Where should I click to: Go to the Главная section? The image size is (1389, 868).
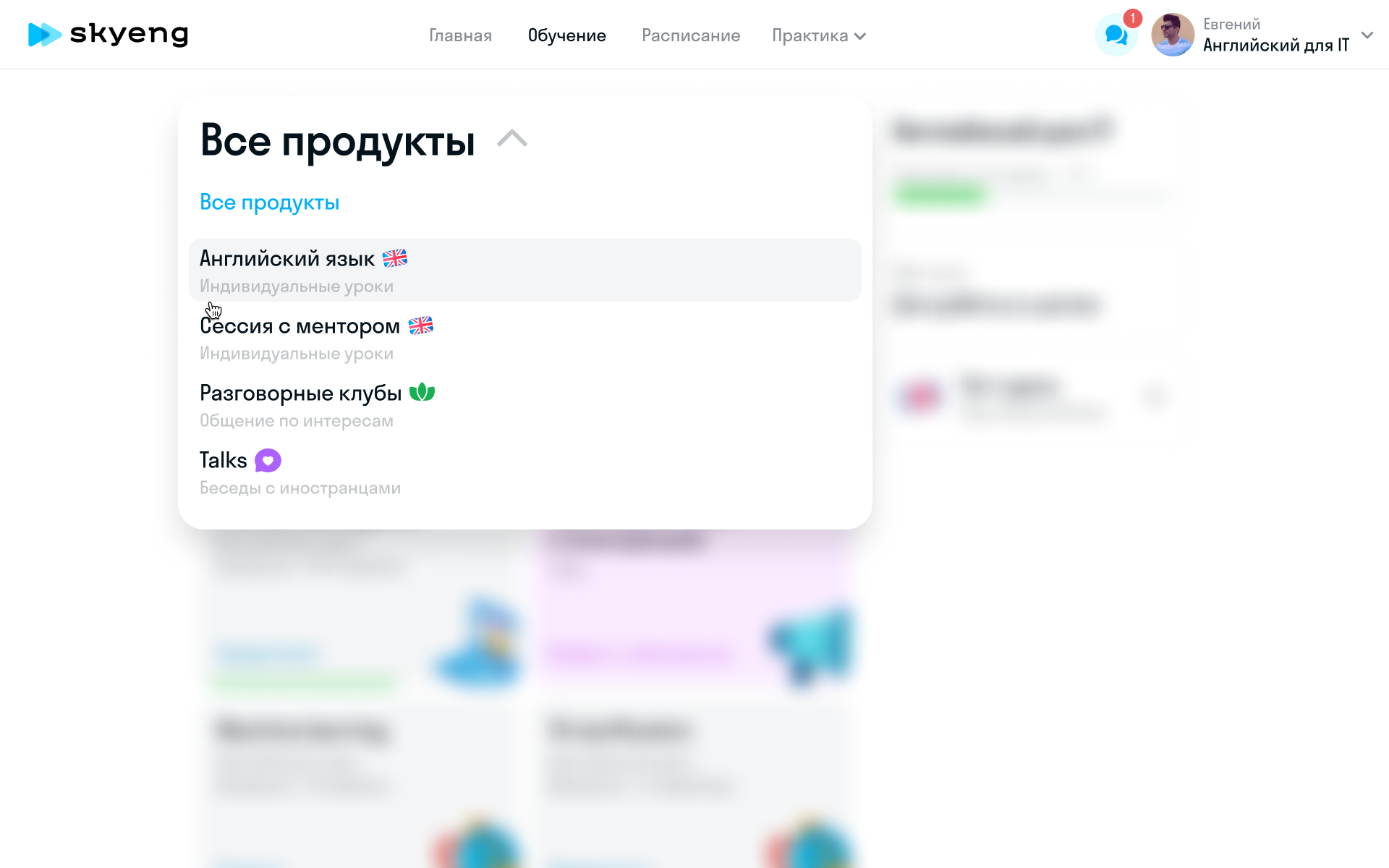(x=460, y=35)
